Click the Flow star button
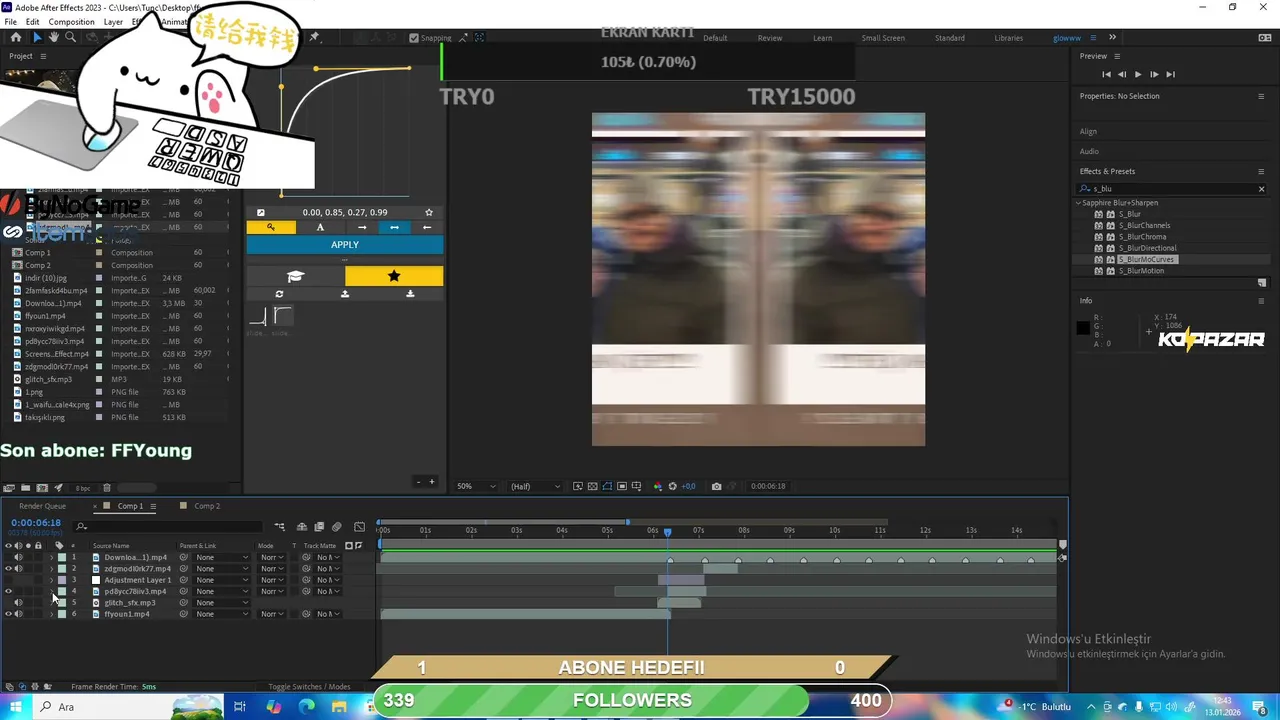1280x720 pixels. [394, 276]
